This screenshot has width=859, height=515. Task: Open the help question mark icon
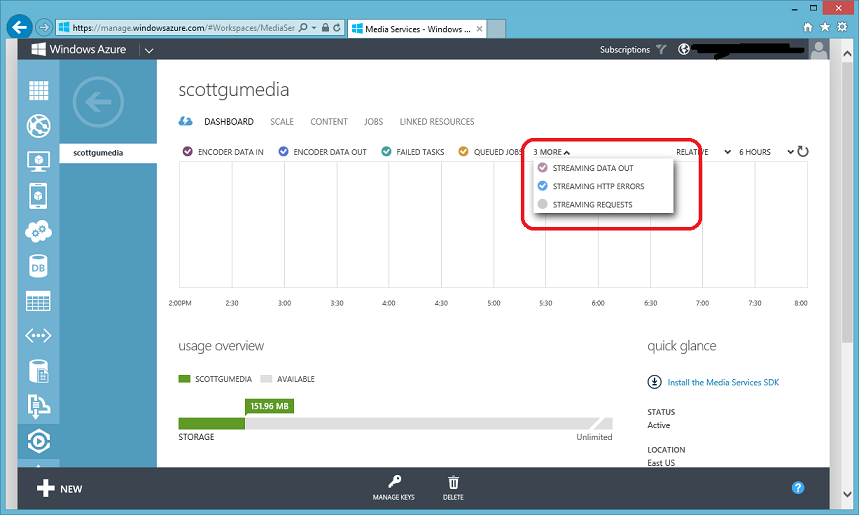click(798, 488)
